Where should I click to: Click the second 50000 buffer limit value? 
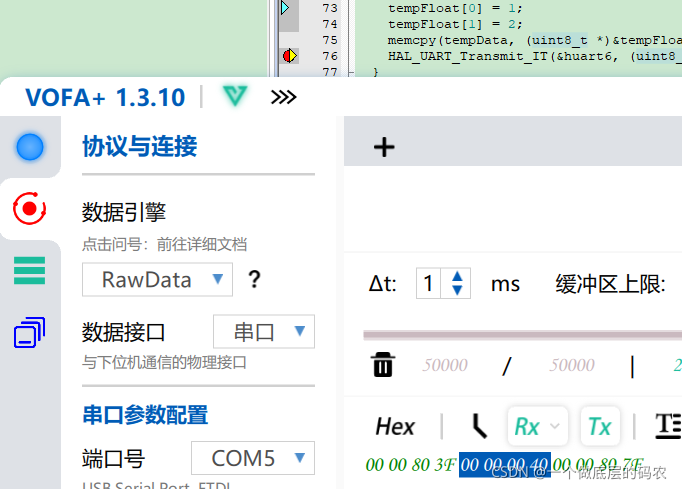572,365
